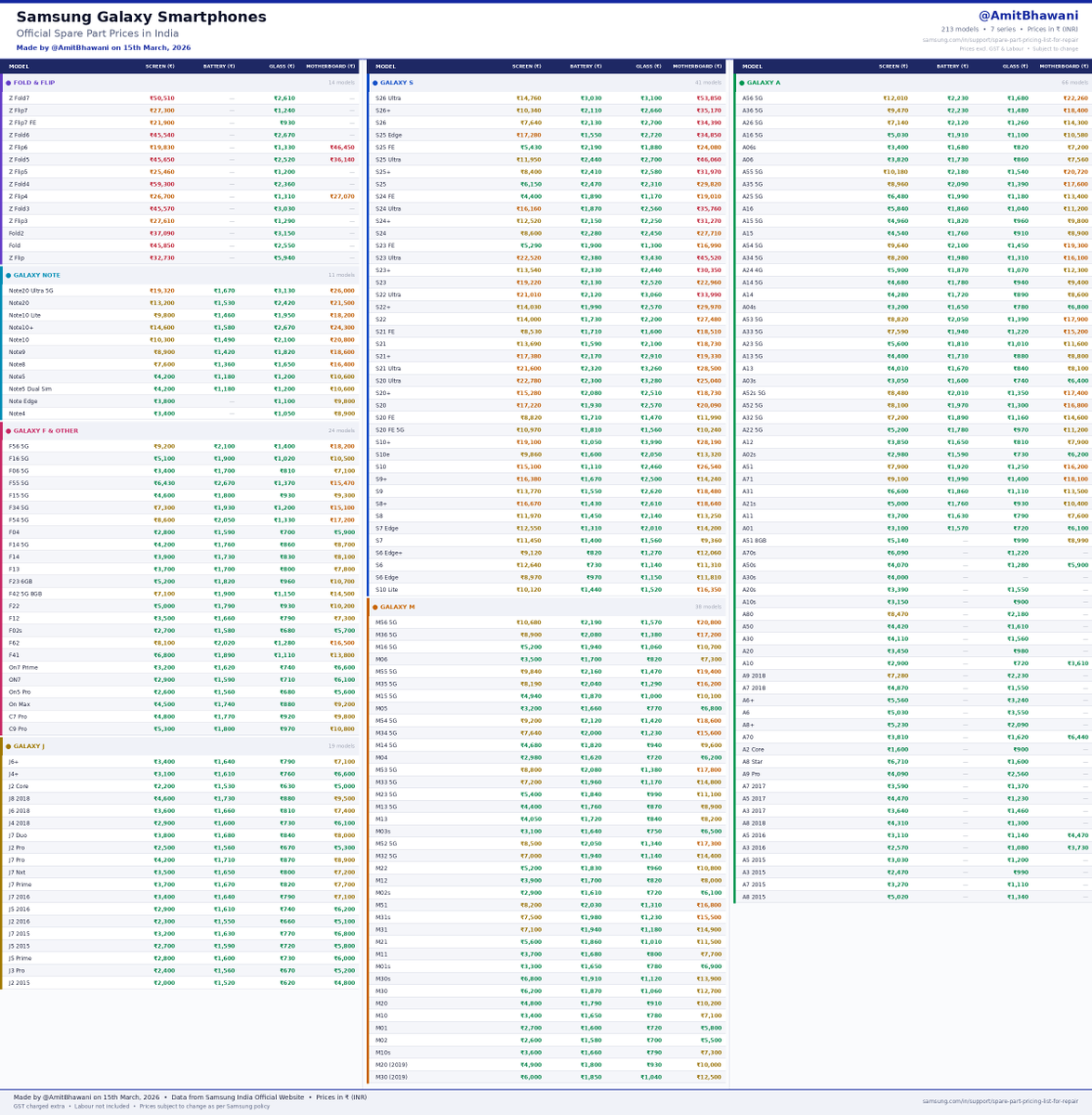1092x1115 pixels.
Task: Click S25 Edge screen price ₹17,280
Action: pyautogui.click(x=529, y=135)
